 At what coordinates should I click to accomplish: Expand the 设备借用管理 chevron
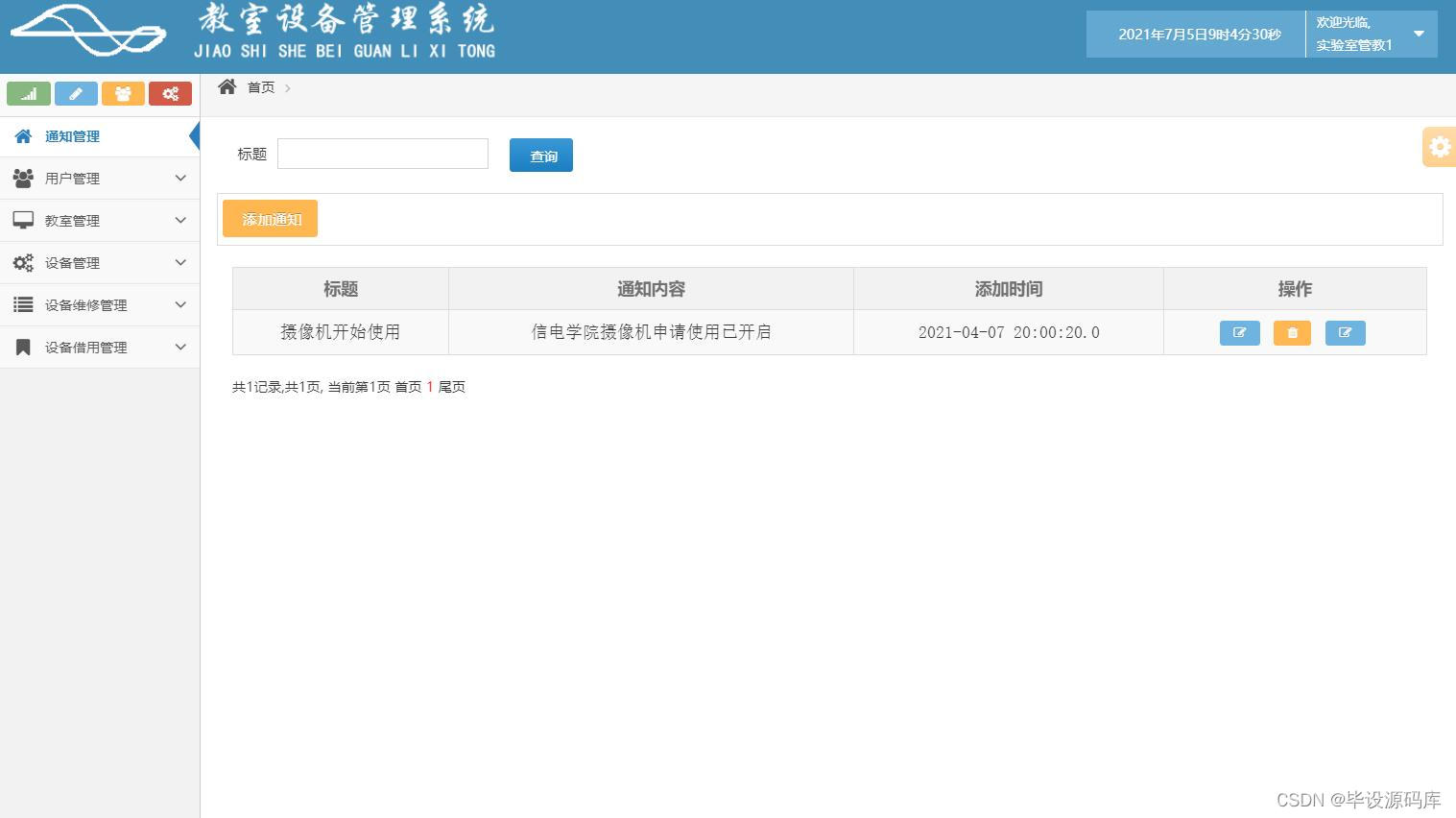click(180, 347)
